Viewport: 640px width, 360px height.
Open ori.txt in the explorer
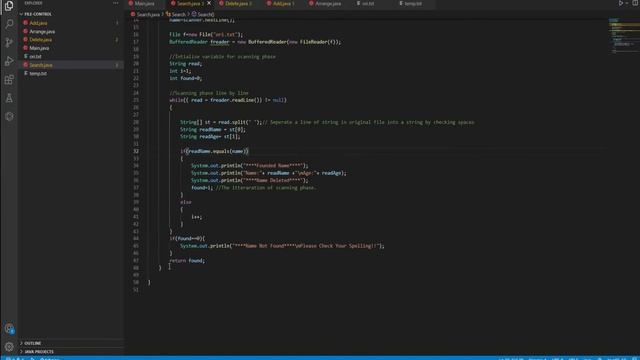(x=36, y=56)
